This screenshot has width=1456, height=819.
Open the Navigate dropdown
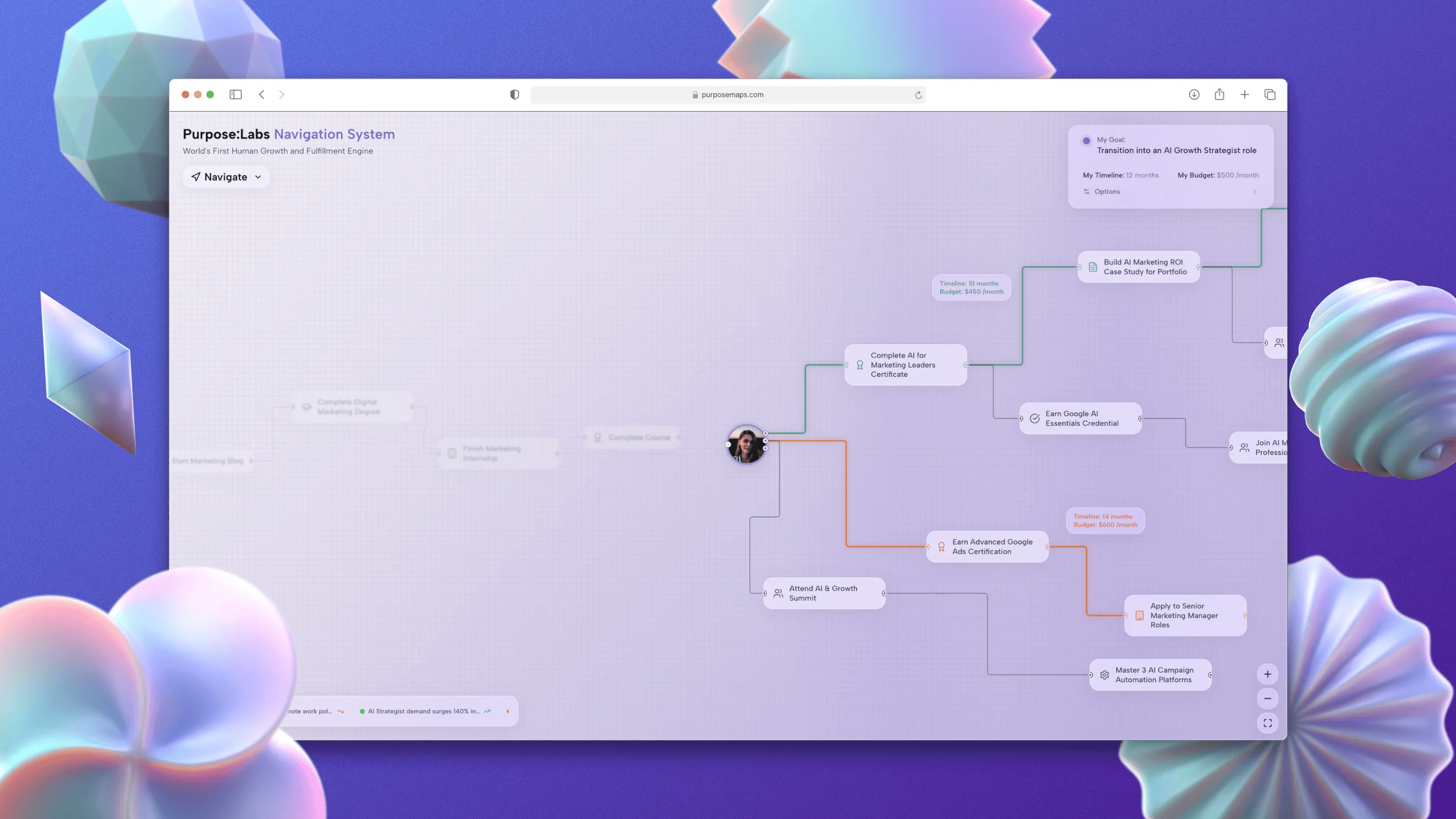226,177
